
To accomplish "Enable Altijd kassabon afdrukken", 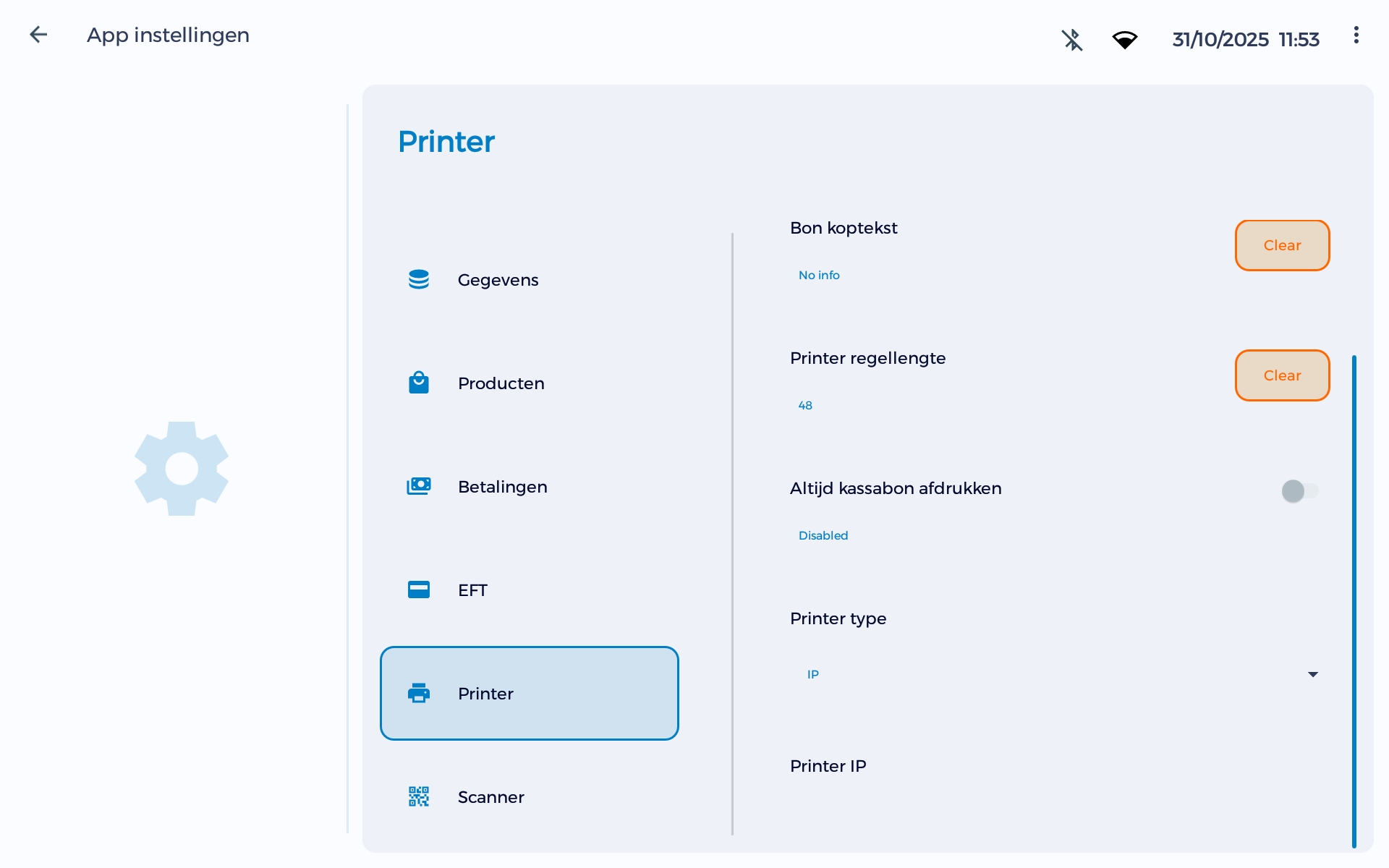I will [x=1299, y=490].
